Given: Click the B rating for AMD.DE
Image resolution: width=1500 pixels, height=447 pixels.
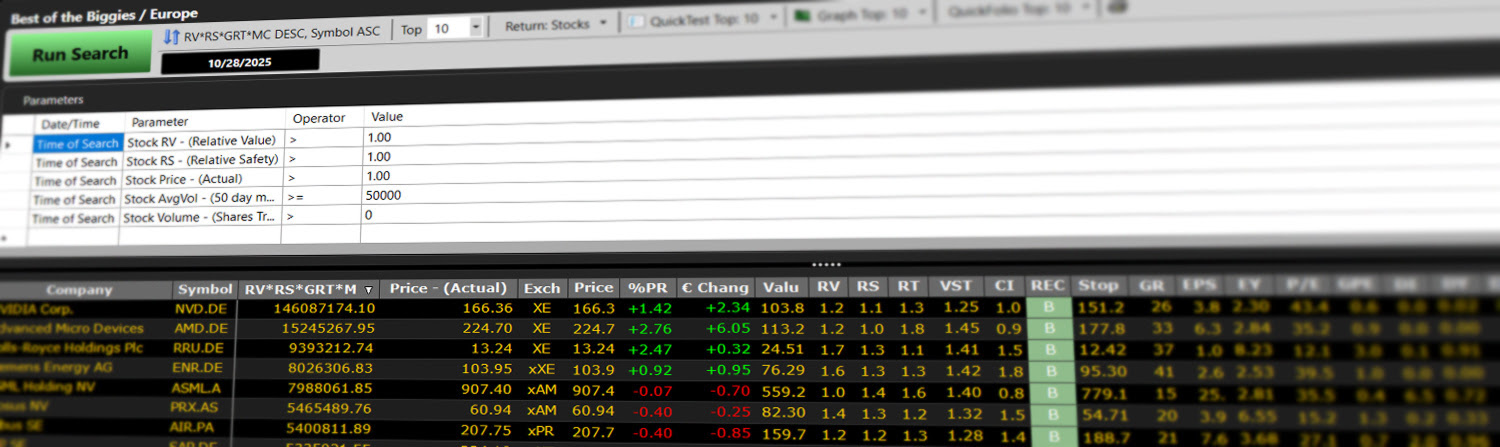Looking at the screenshot, I should click(1049, 327).
